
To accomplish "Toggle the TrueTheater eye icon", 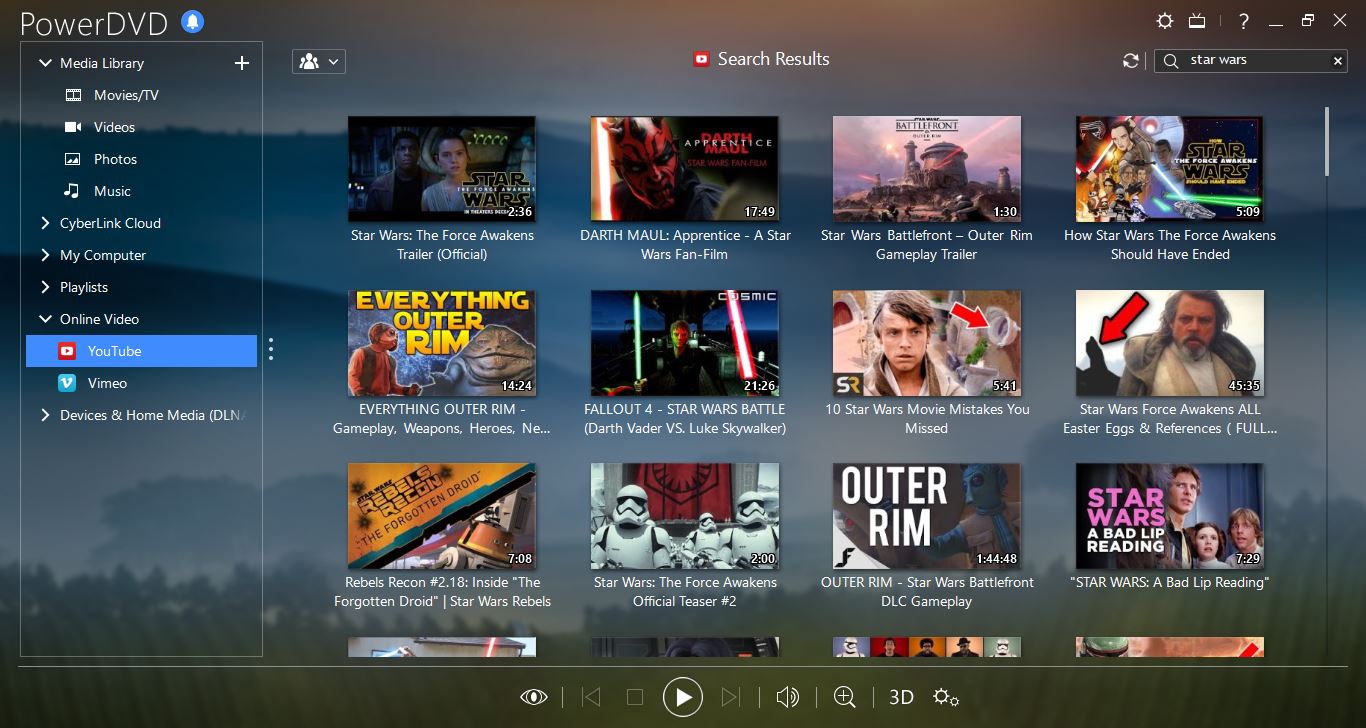I will point(534,697).
